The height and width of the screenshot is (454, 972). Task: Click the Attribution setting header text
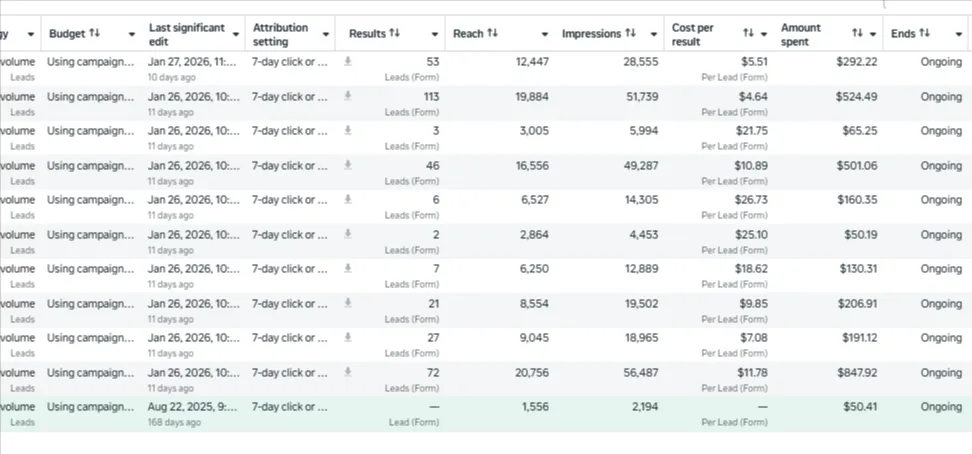pyautogui.click(x=281, y=34)
